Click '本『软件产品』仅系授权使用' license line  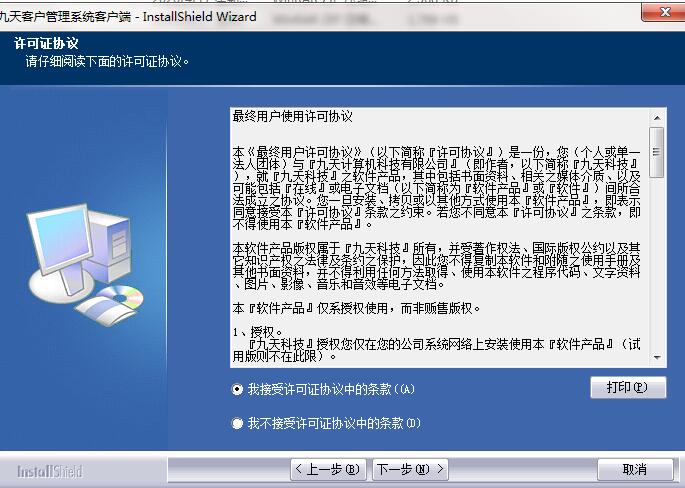pyautogui.click(x=357, y=308)
